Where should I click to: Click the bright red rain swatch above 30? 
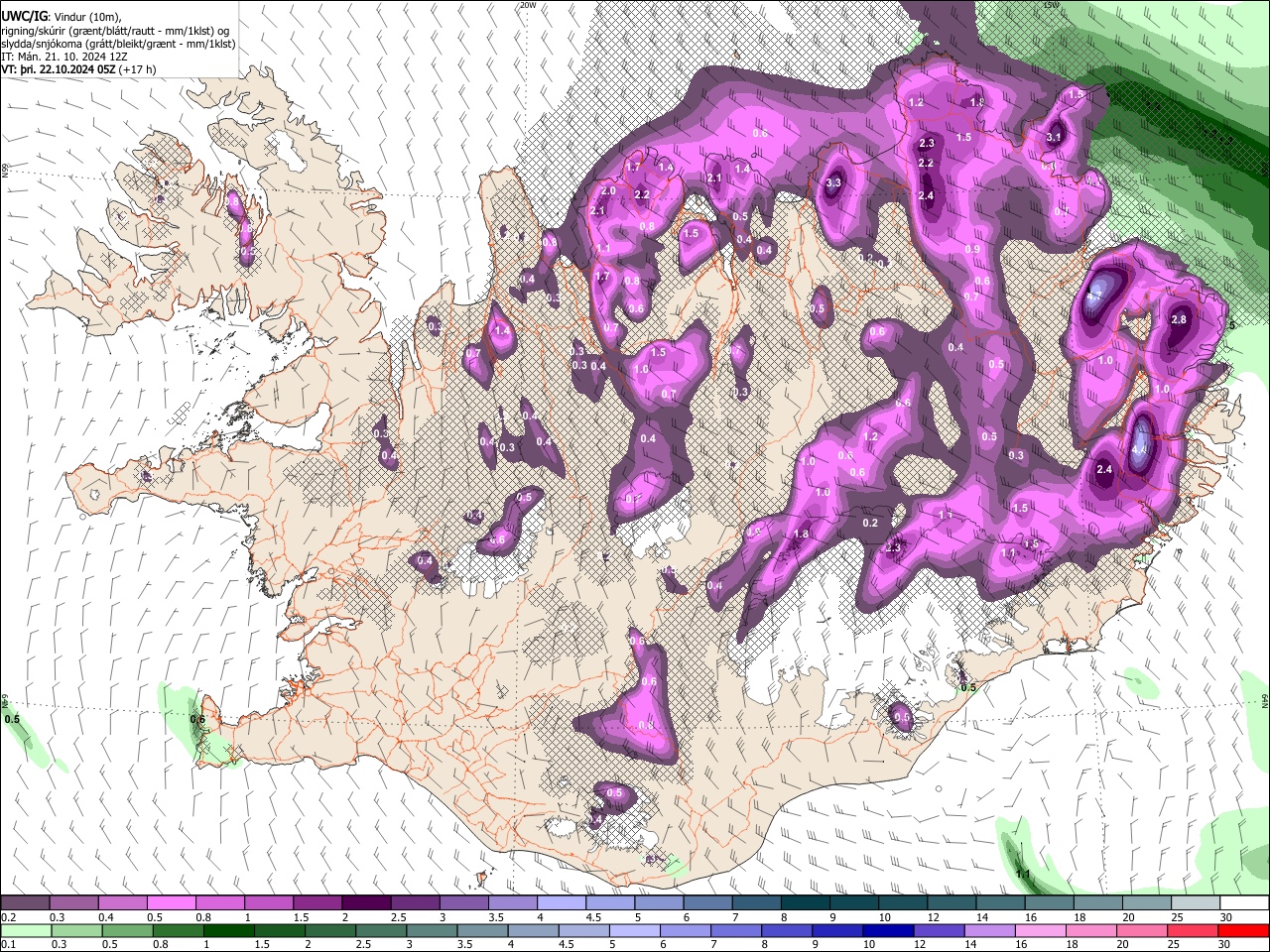pyautogui.click(x=1242, y=930)
